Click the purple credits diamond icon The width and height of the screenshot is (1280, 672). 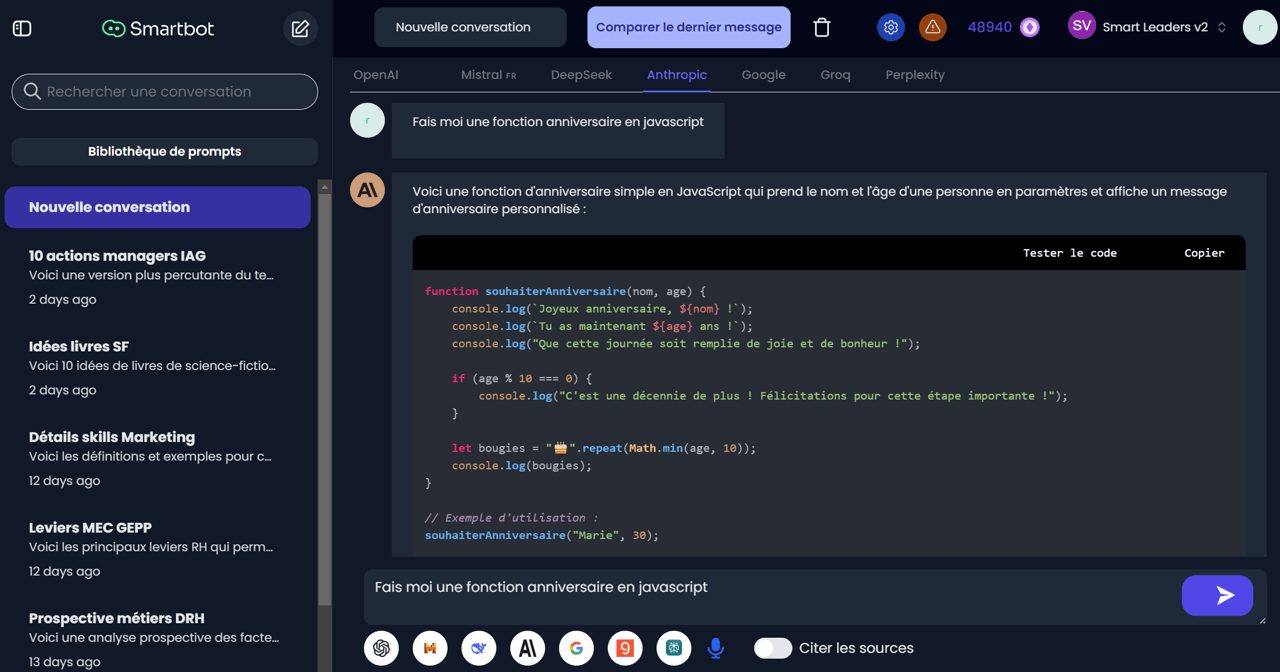(x=1030, y=27)
